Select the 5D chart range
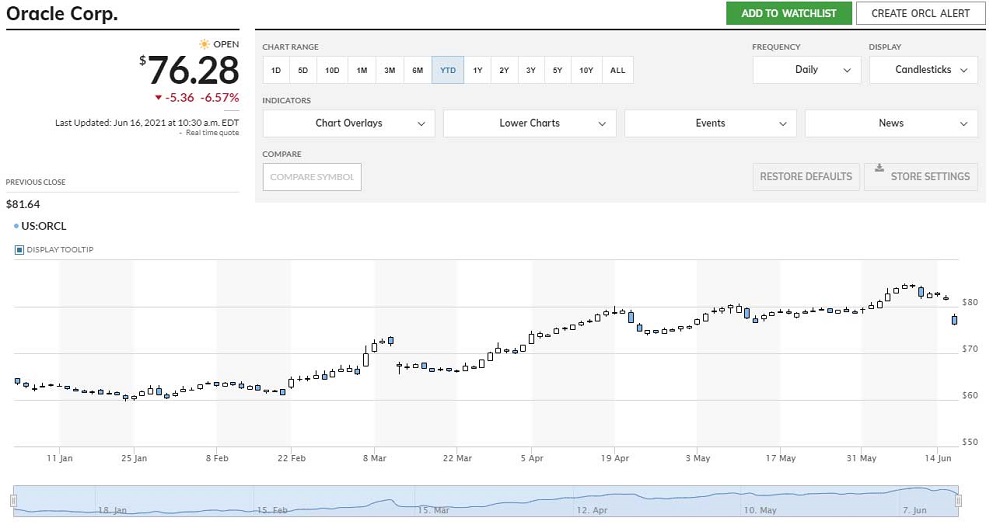Screen dimensions: 1000x528 point(303,70)
